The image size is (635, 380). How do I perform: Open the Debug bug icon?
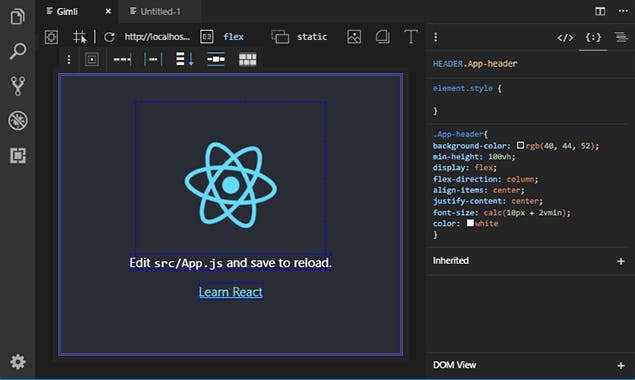pyautogui.click(x=18, y=120)
